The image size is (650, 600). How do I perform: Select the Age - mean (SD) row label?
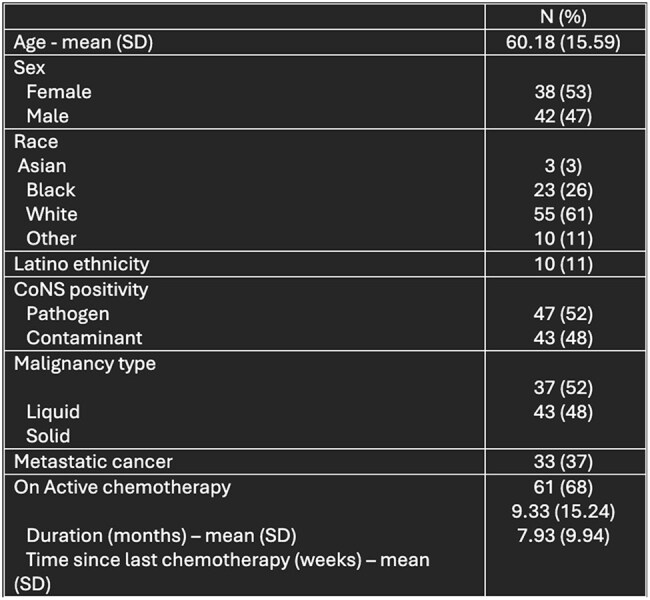(x=83, y=42)
